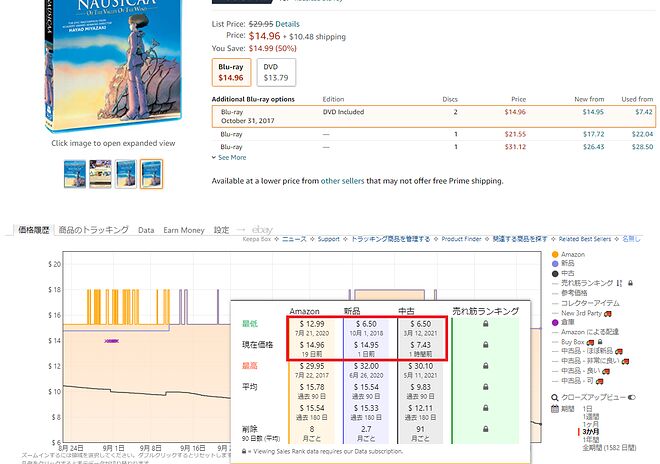The image size is (660, 464).
Task: Select the 全期間 (1582 日間) period option
Action: pyautogui.click(x=609, y=448)
